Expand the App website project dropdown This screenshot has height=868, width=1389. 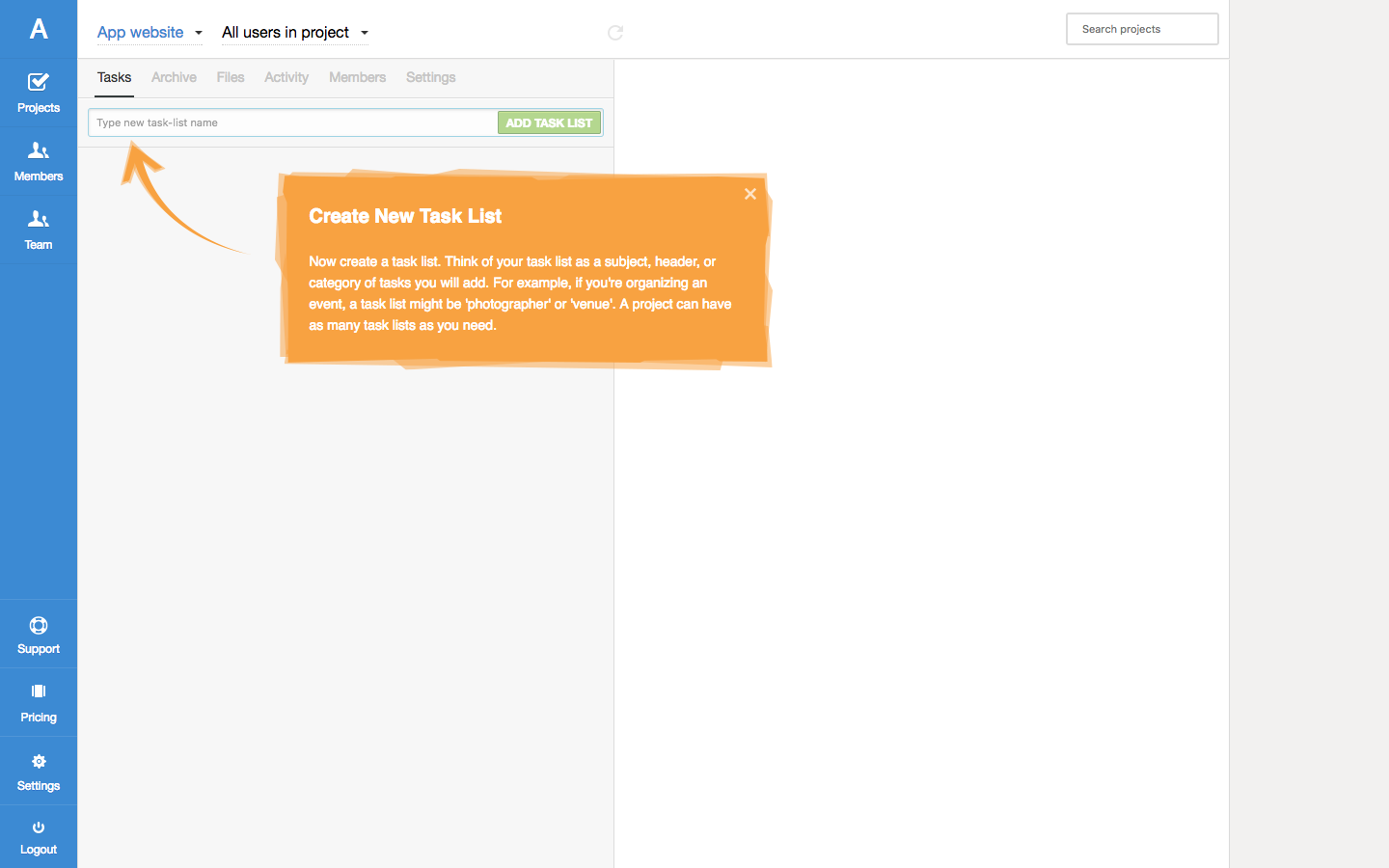pos(150,33)
